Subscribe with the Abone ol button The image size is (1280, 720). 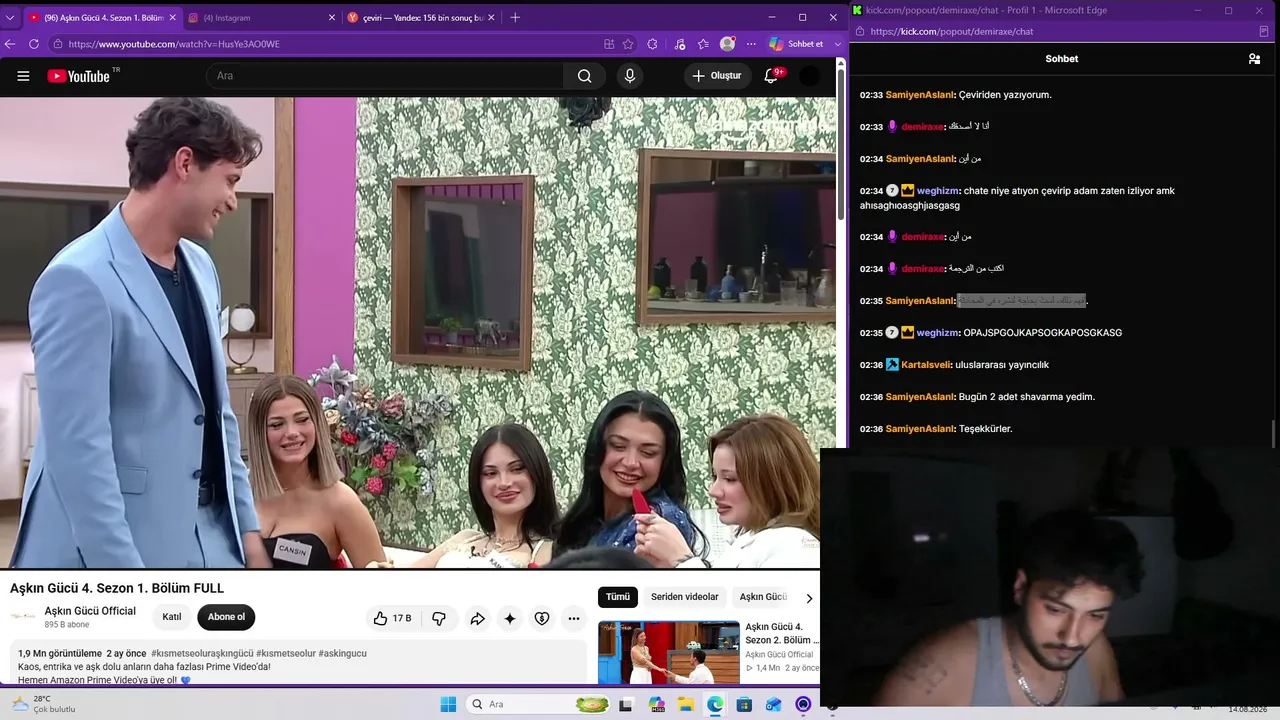(x=226, y=617)
